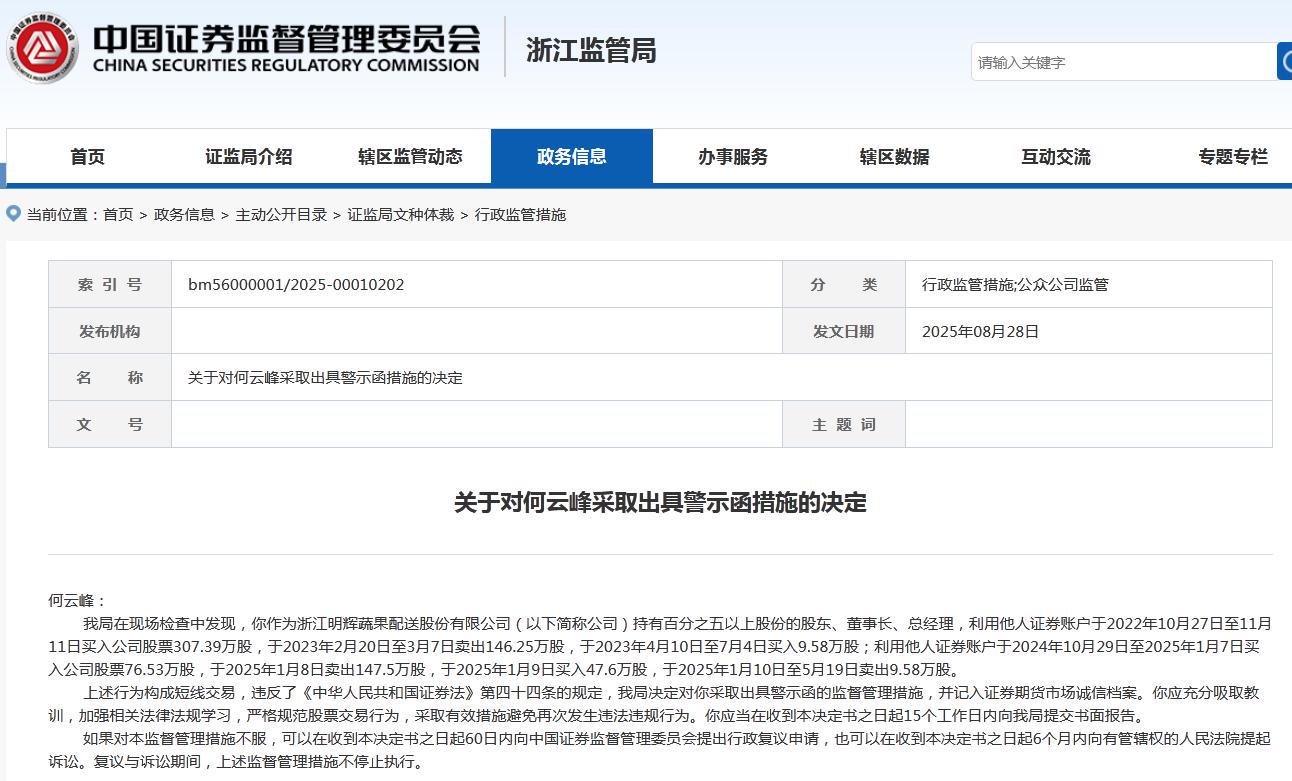
Task: Click the 名称 cell document title text
Action: pos(325,378)
